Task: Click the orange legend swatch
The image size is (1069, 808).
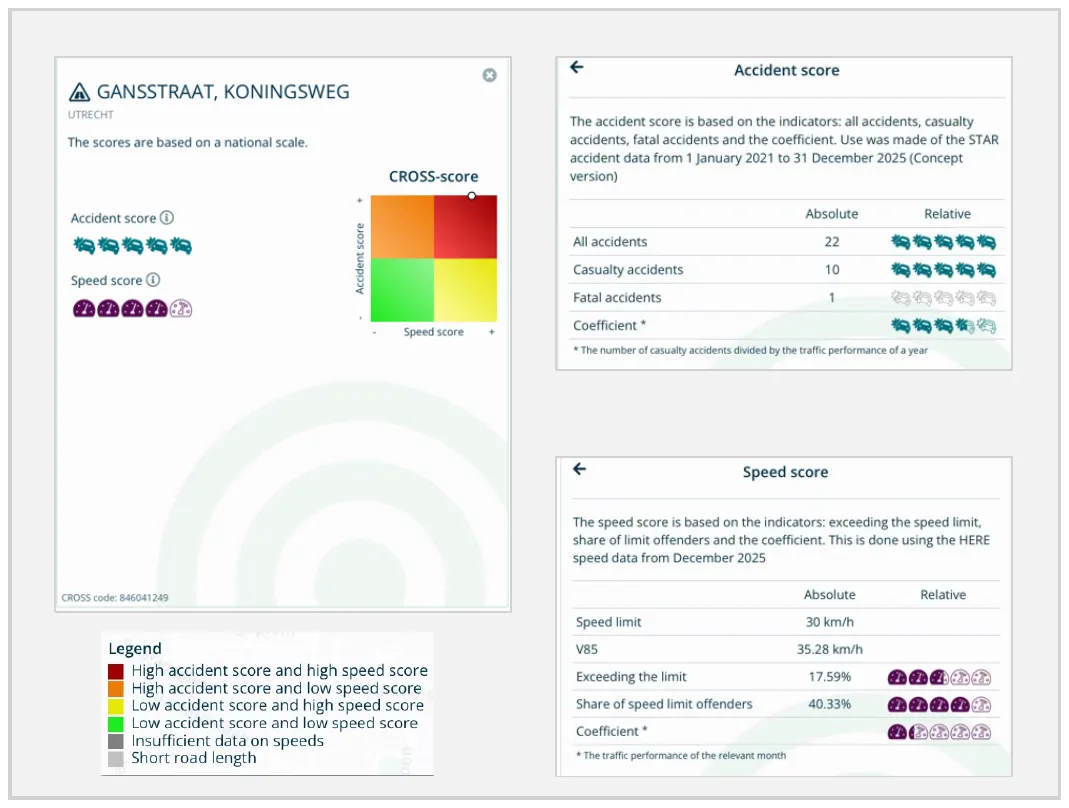Action: point(116,689)
